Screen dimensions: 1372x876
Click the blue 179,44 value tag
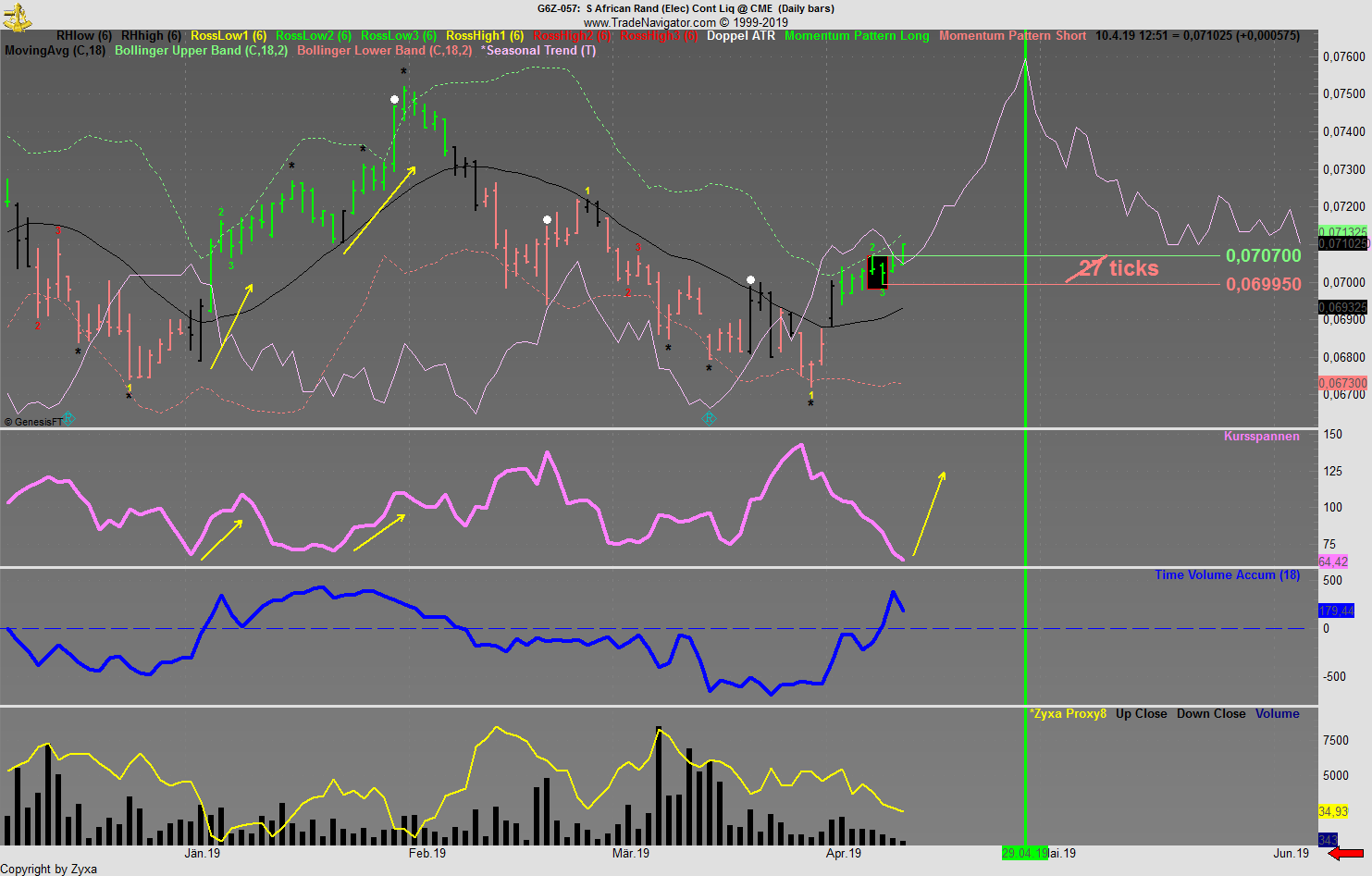(1336, 611)
